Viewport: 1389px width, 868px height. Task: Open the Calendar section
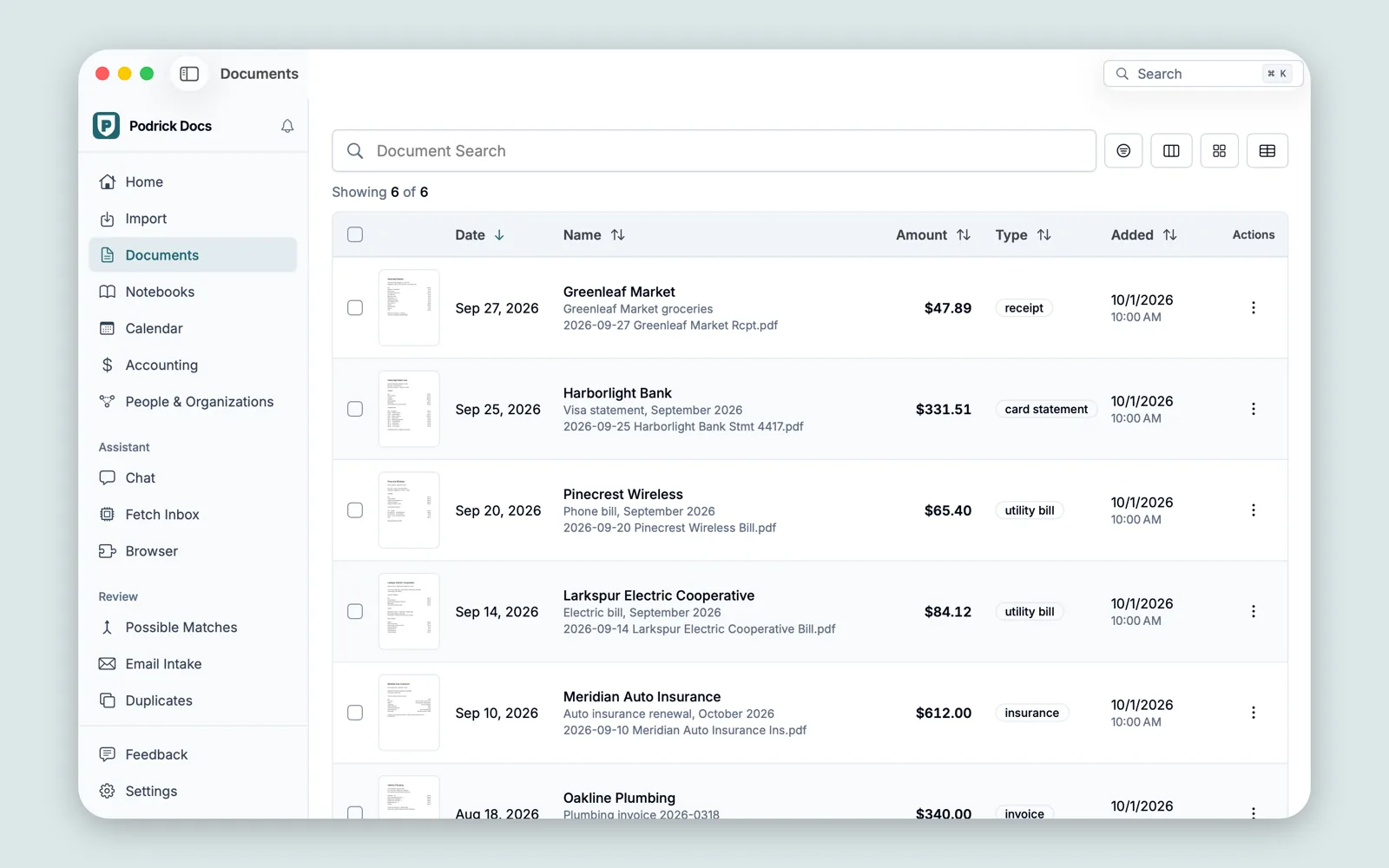[x=193, y=328]
